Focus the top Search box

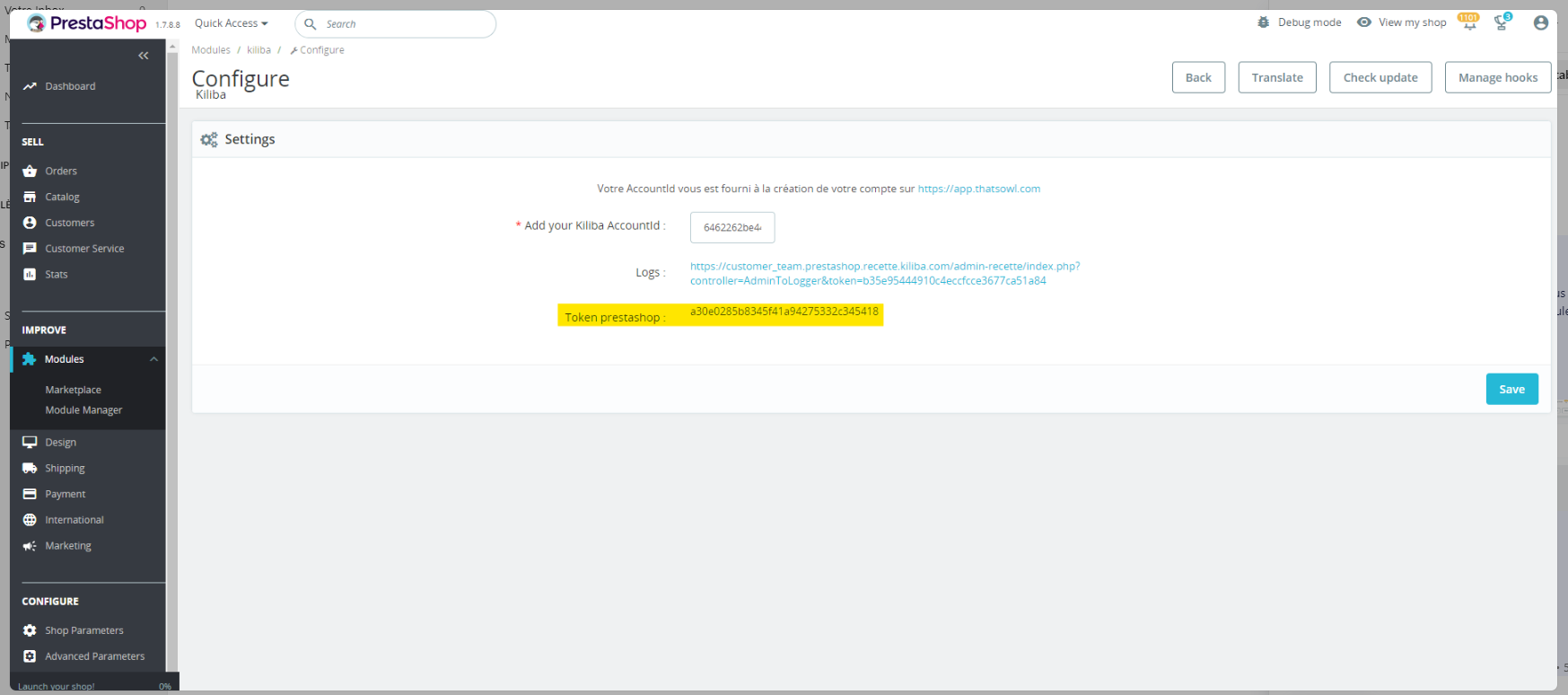396,24
